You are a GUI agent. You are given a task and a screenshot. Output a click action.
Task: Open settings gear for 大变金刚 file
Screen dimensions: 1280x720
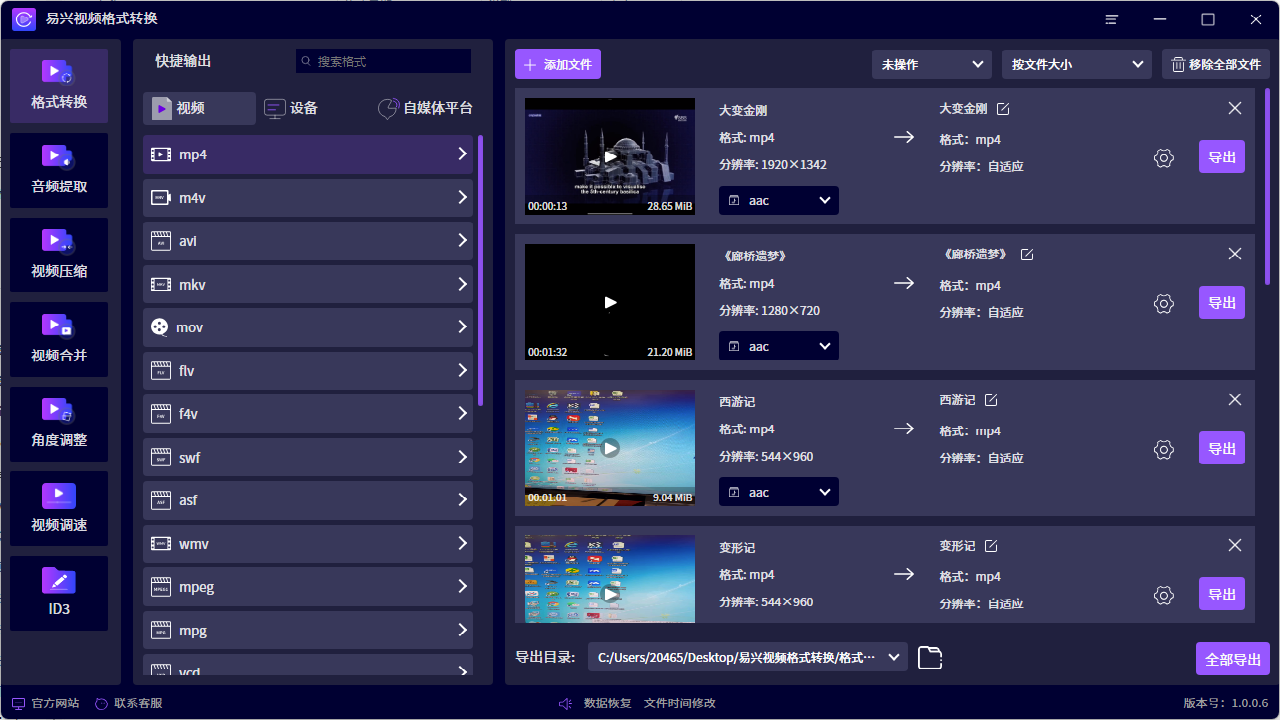pyautogui.click(x=1163, y=157)
